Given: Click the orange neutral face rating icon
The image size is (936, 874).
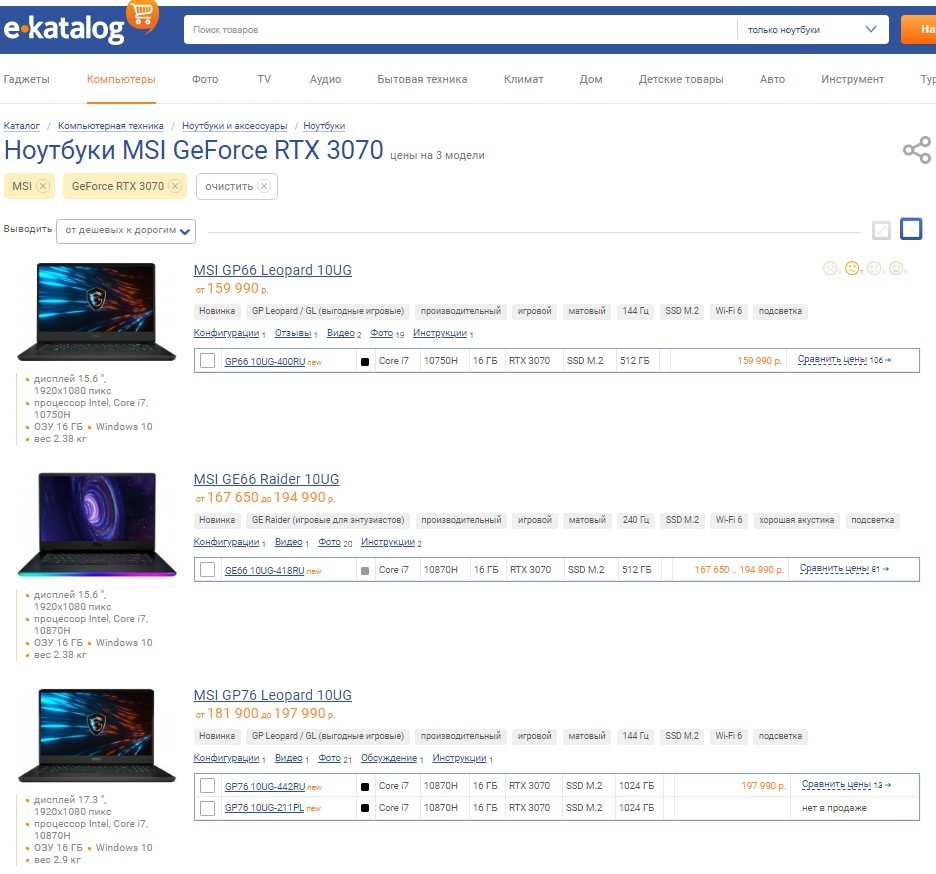Looking at the screenshot, I should (852, 269).
